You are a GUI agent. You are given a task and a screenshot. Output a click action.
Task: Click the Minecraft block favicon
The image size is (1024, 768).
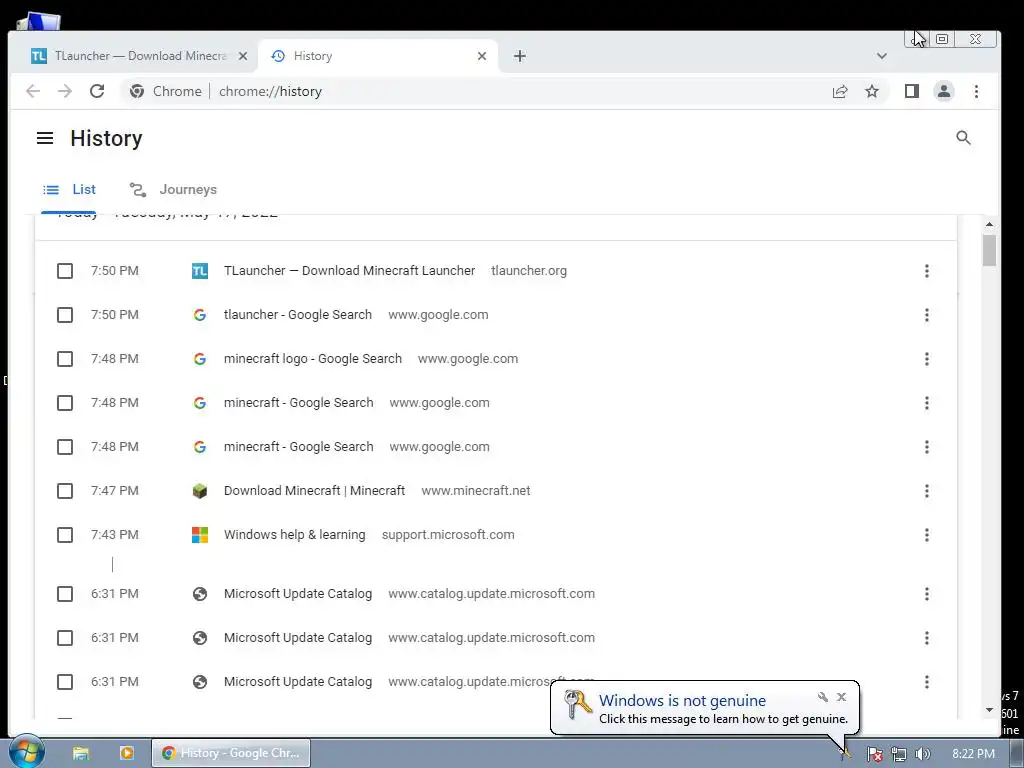(x=200, y=491)
